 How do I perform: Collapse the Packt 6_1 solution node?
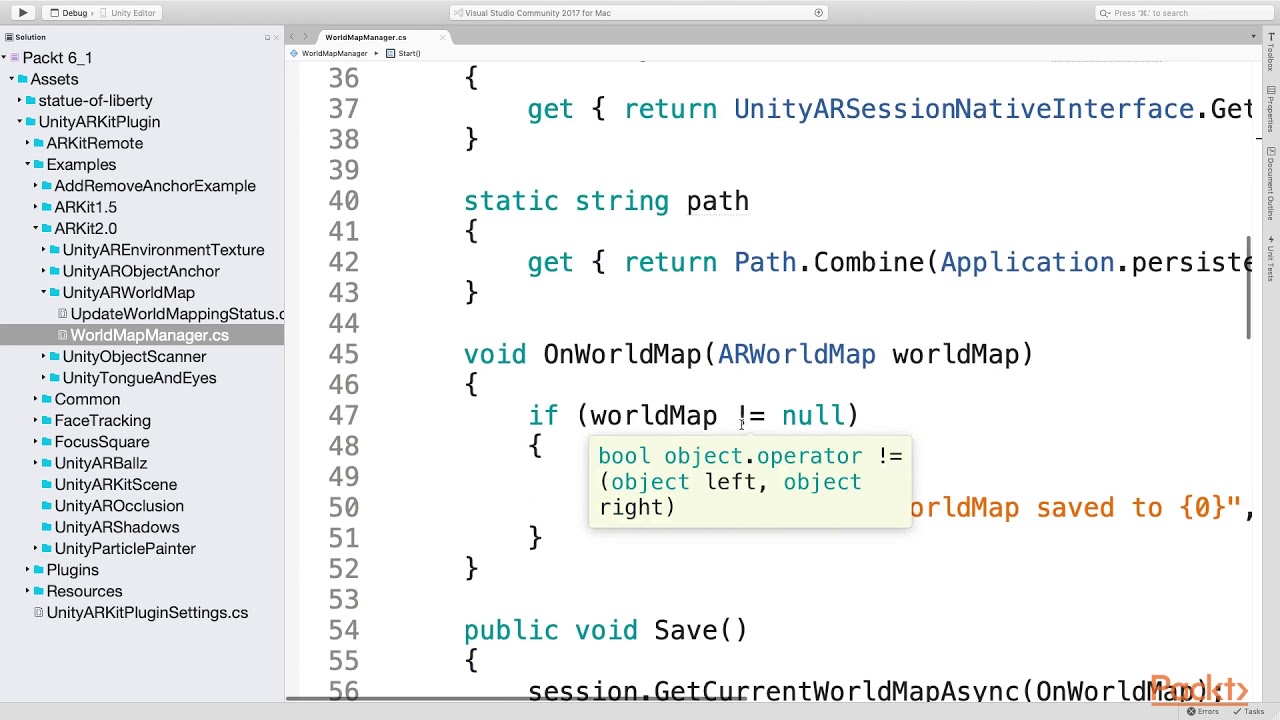point(4,58)
